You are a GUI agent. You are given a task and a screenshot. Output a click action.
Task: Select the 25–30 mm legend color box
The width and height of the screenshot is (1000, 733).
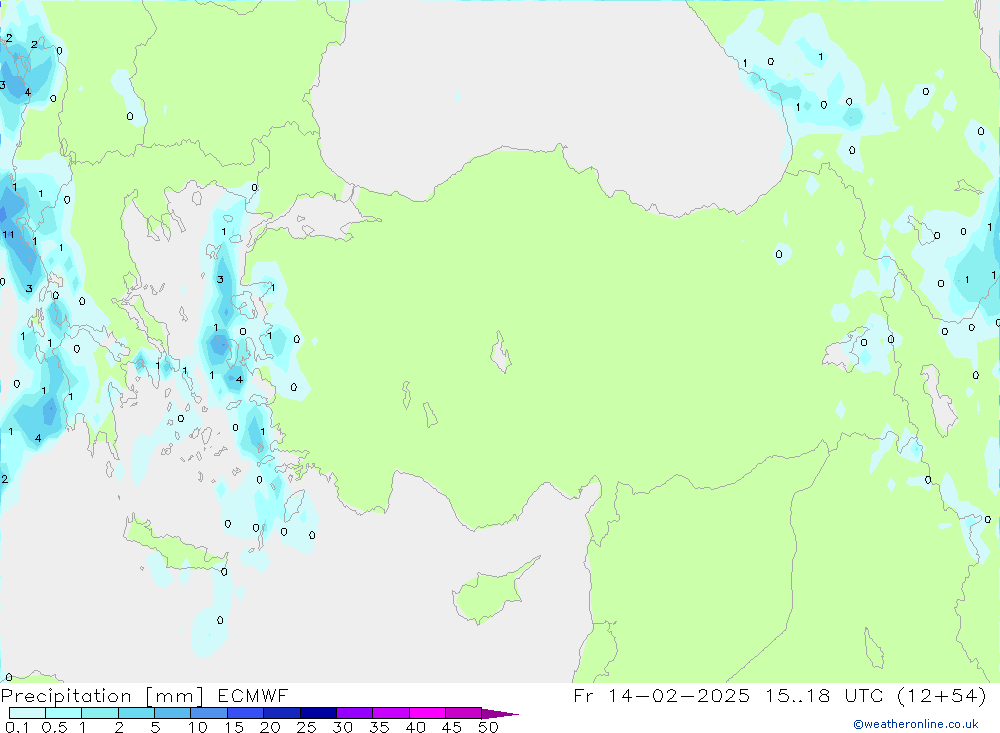318,713
